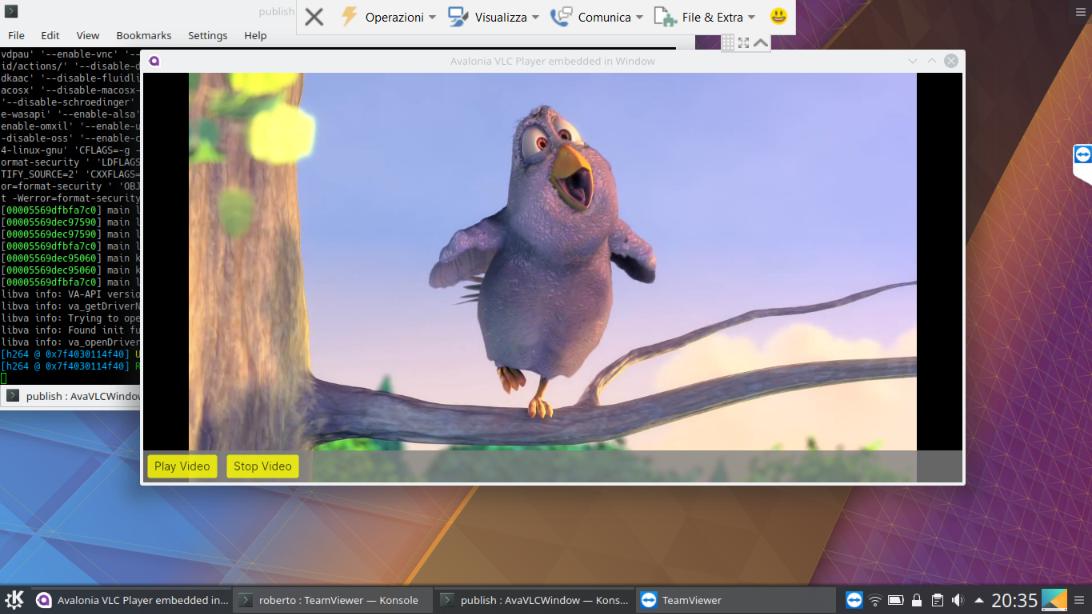Click the grid grip icon on TeamViewer toolbar

[728, 43]
